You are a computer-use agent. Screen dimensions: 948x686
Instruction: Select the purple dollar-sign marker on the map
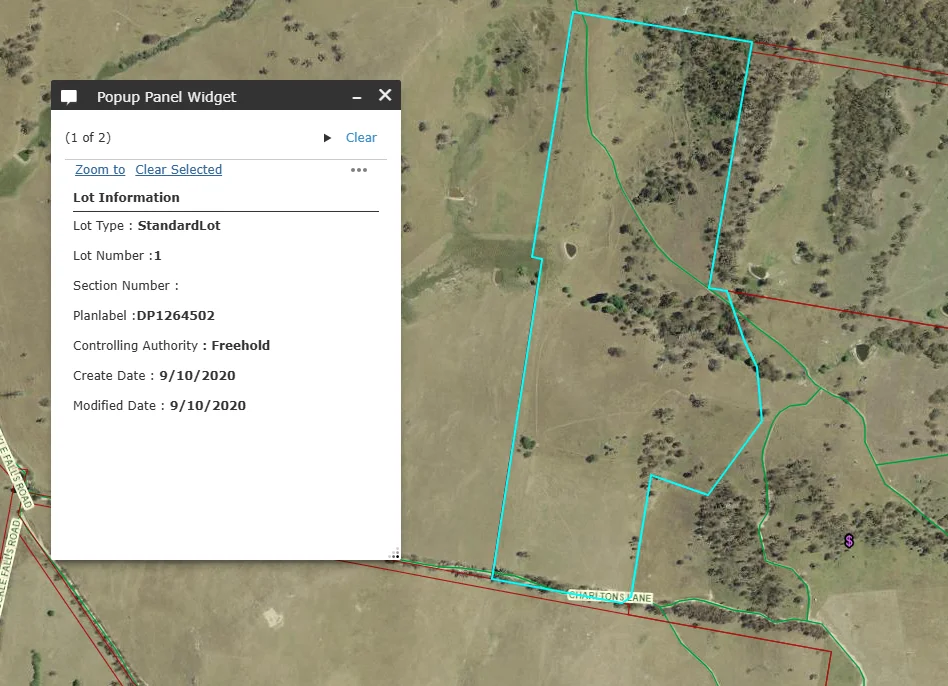pos(848,541)
